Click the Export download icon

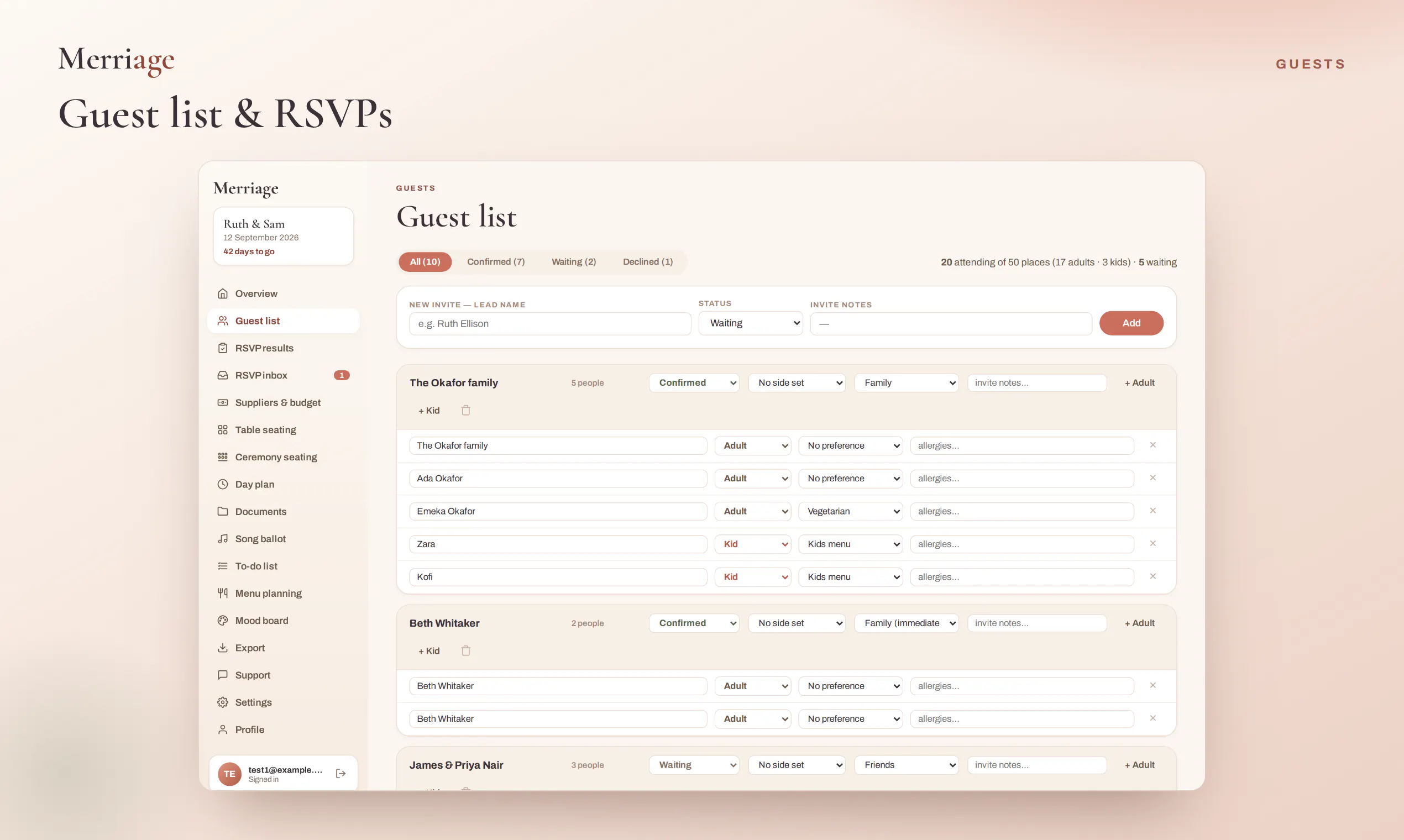[x=223, y=648]
